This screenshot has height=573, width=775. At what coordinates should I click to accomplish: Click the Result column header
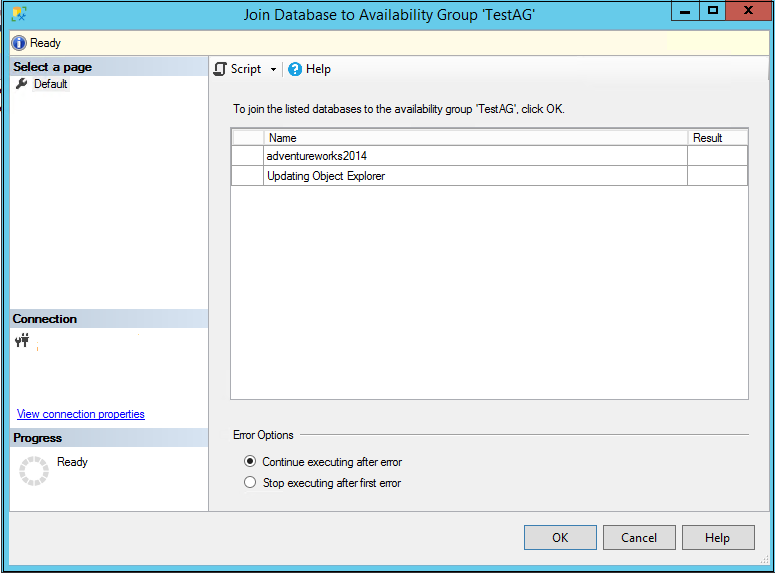click(707, 138)
